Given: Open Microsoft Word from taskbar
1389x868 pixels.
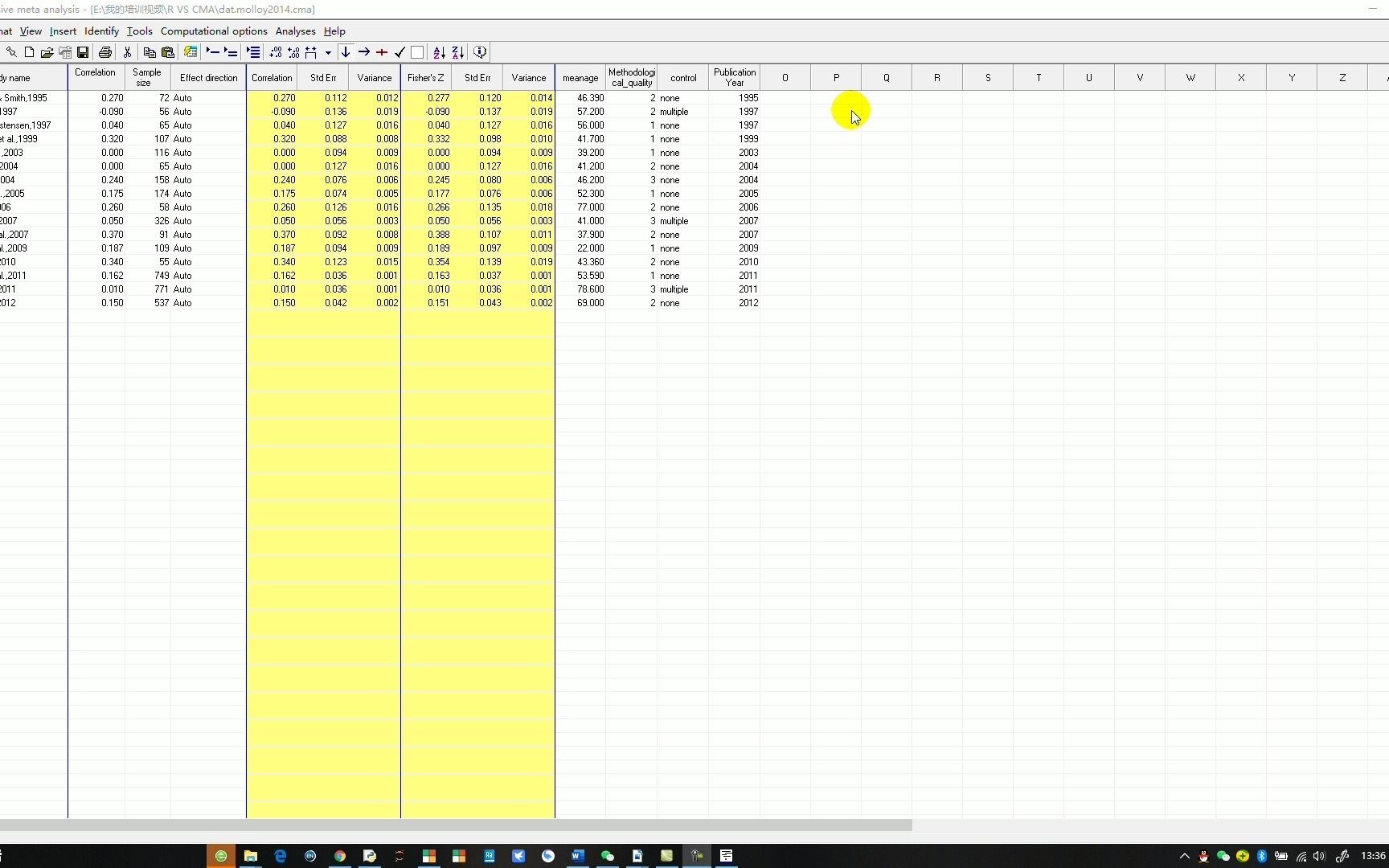Looking at the screenshot, I should pyautogui.click(x=578, y=856).
